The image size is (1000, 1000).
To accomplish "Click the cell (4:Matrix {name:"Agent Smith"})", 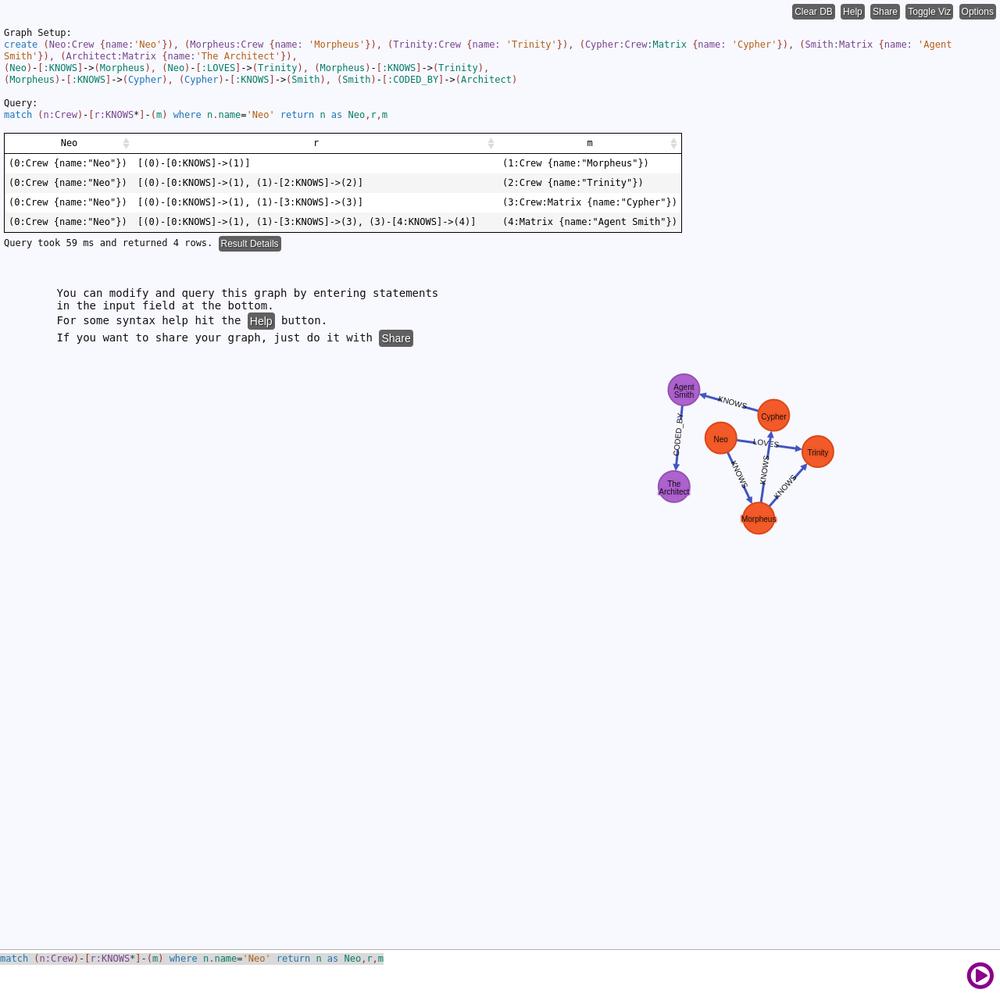I will pyautogui.click(x=589, y=222).
